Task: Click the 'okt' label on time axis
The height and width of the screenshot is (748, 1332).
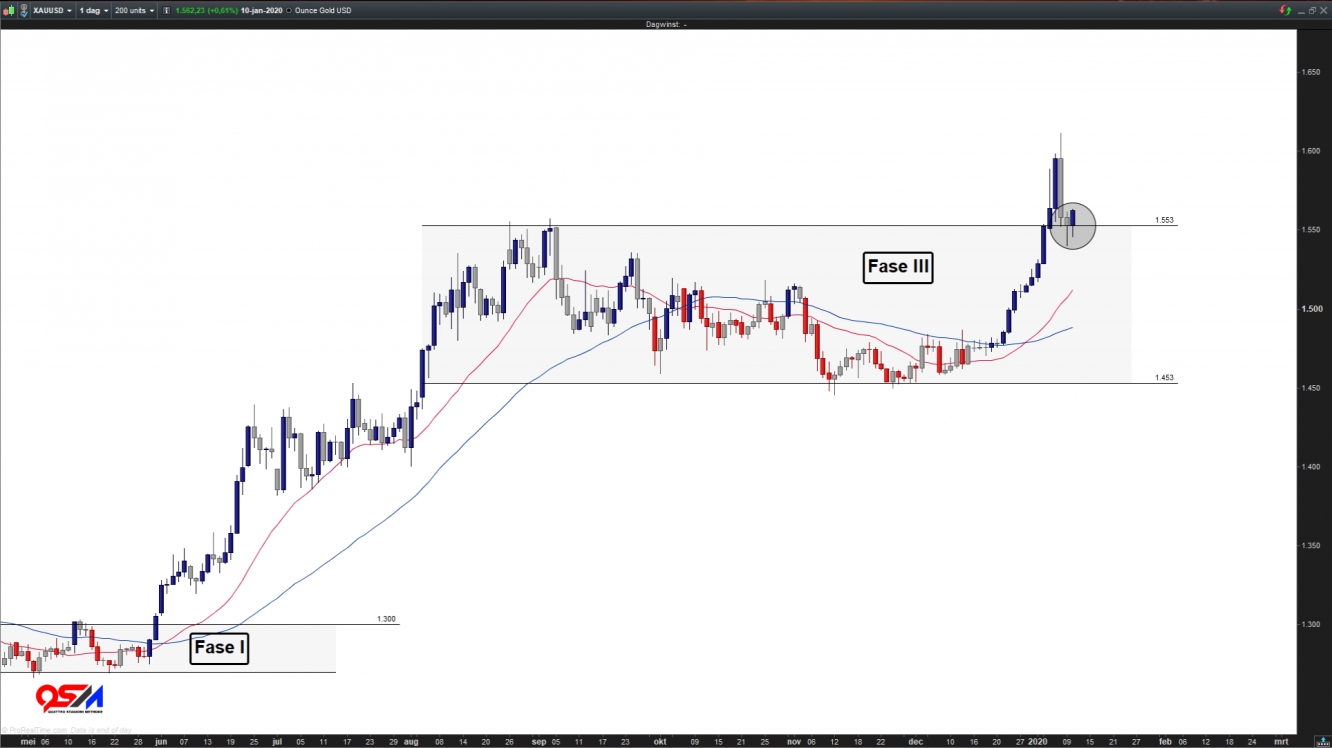Action: coord(659,742)
